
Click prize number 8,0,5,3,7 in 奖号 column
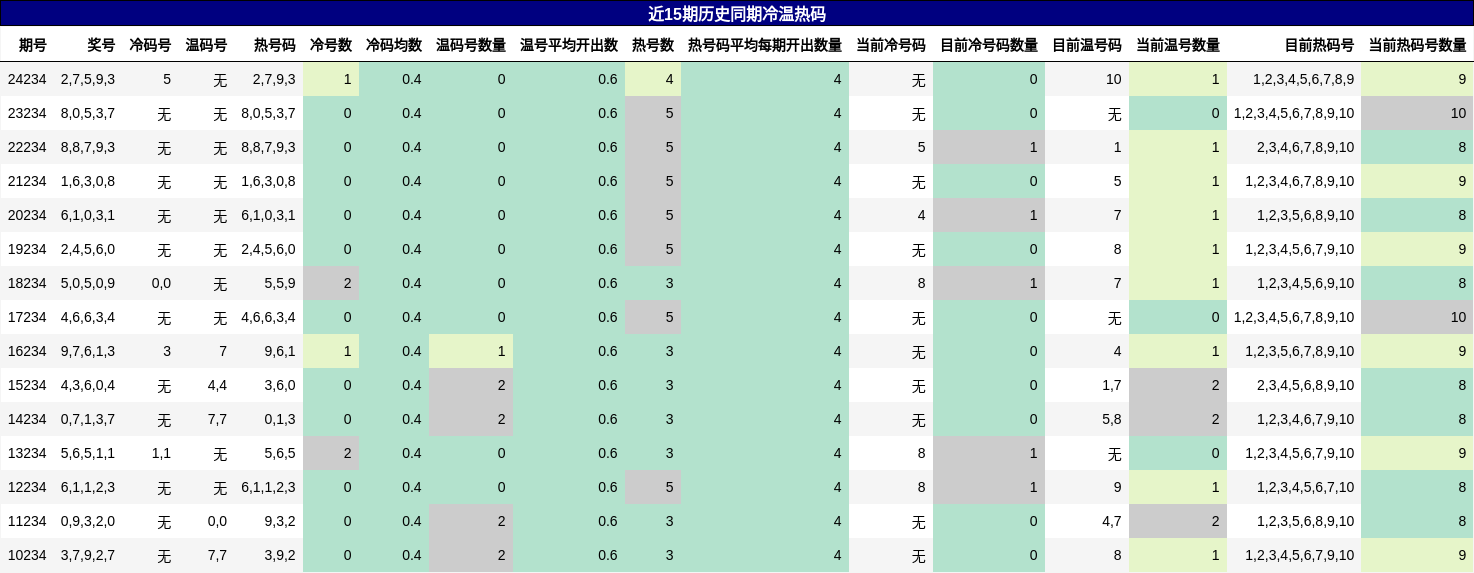[x=88, y=113]
